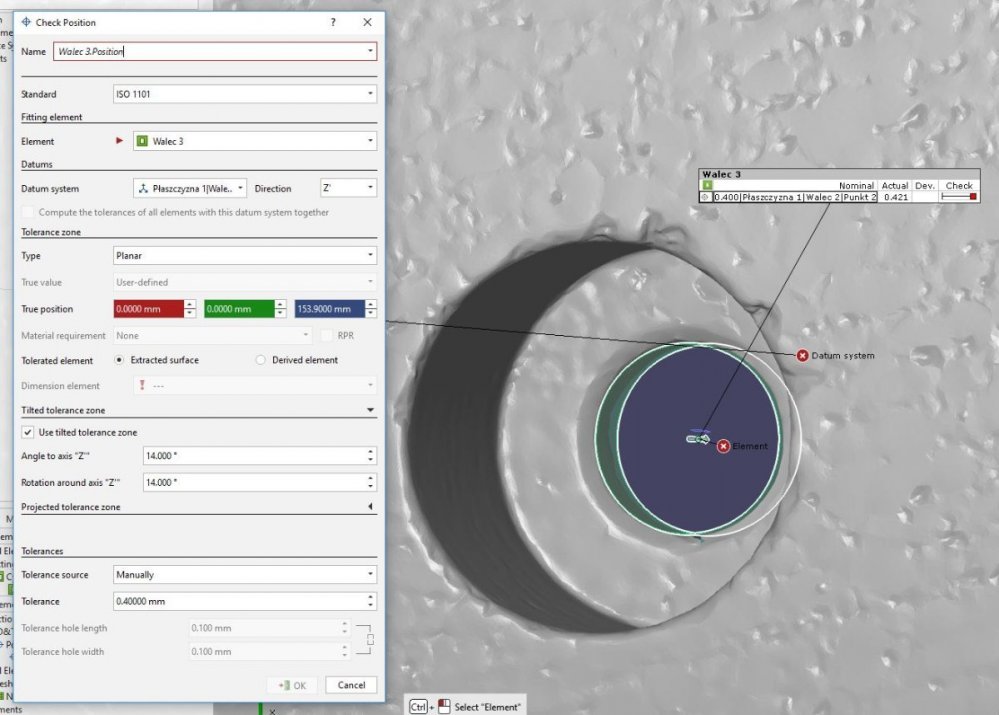Select the Derived element radio button

(261, 360)
